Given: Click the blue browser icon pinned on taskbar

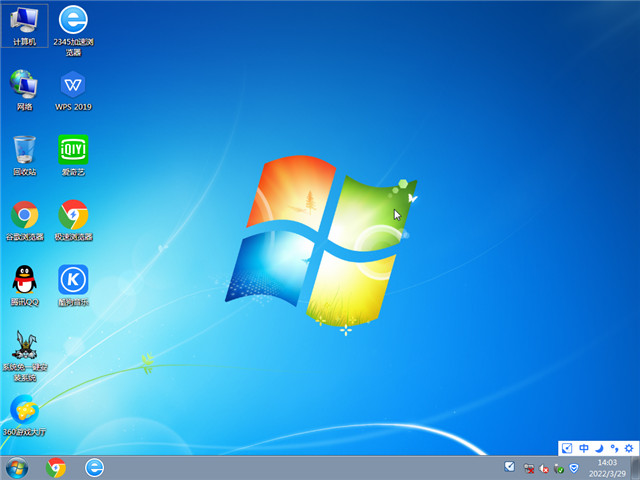Looking at the screenshot, I should tap(95, 467).
